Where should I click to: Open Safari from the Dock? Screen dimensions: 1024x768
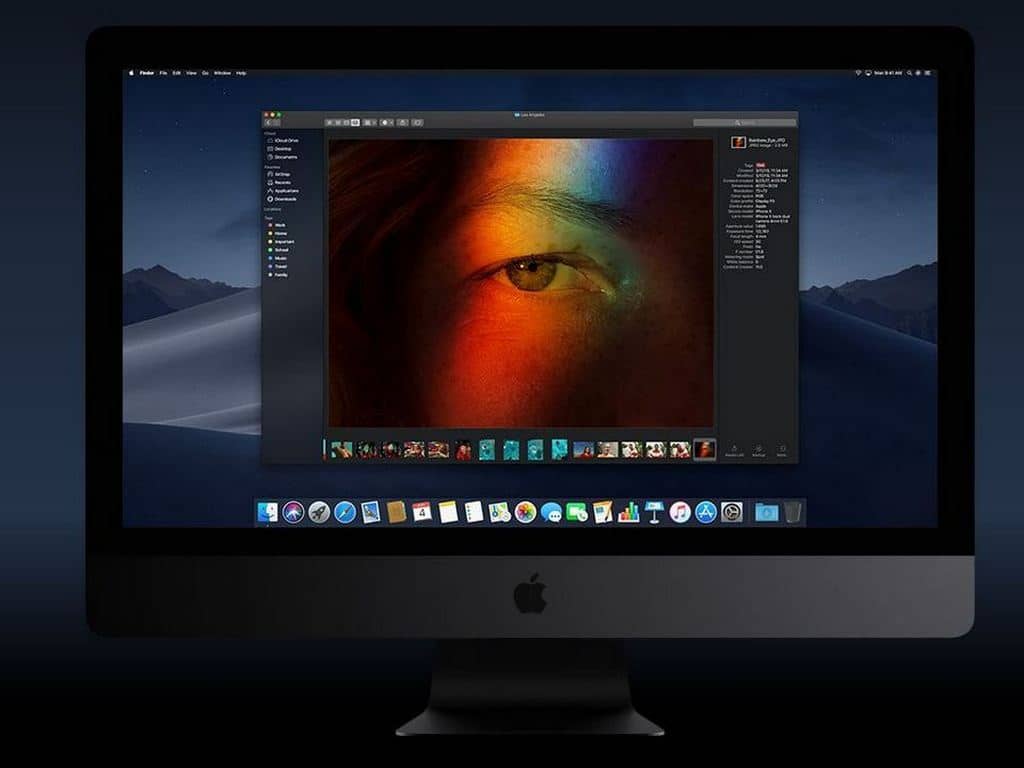[345, 513]
